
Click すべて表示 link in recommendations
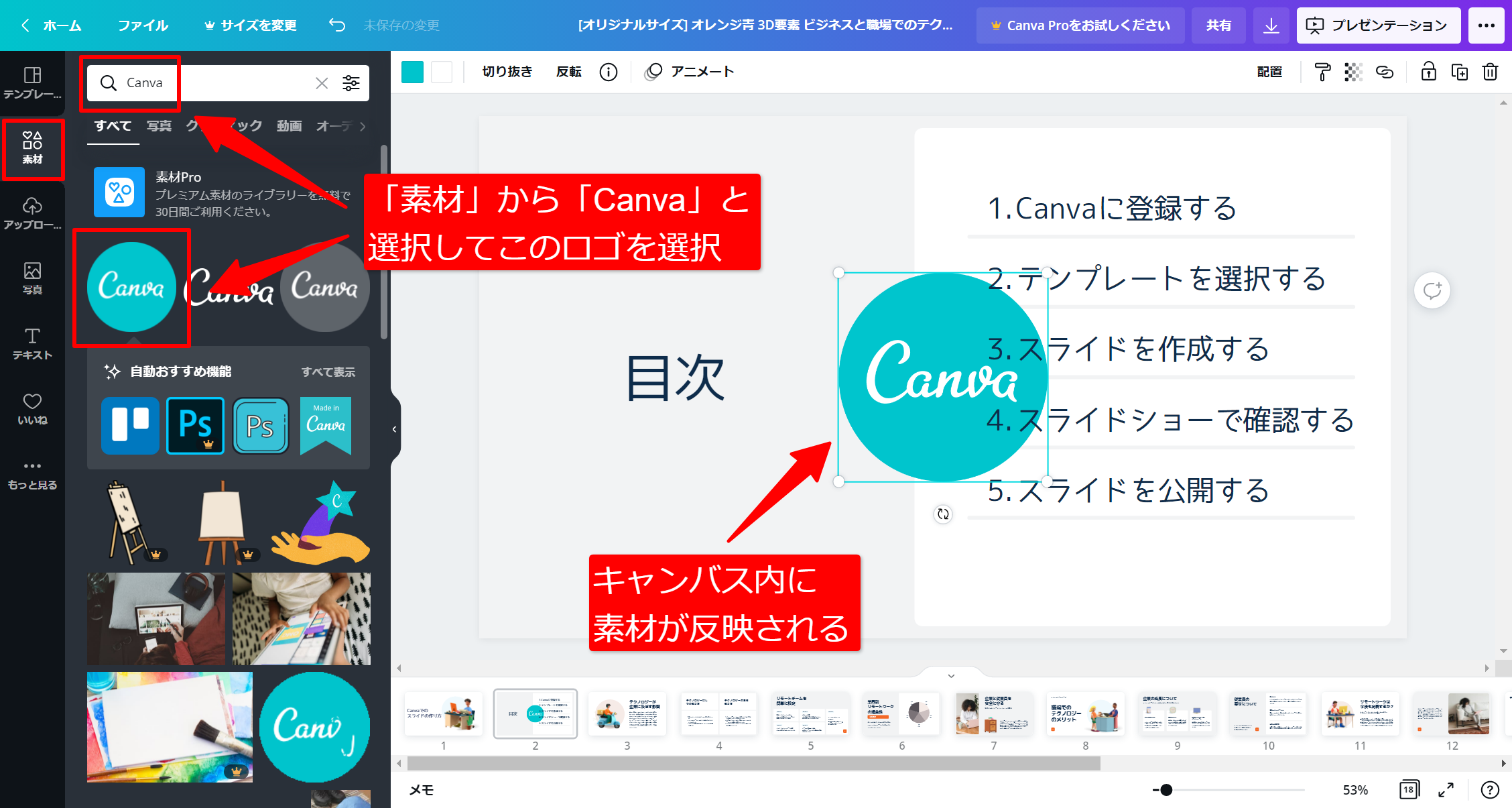(x=328, y=371)
